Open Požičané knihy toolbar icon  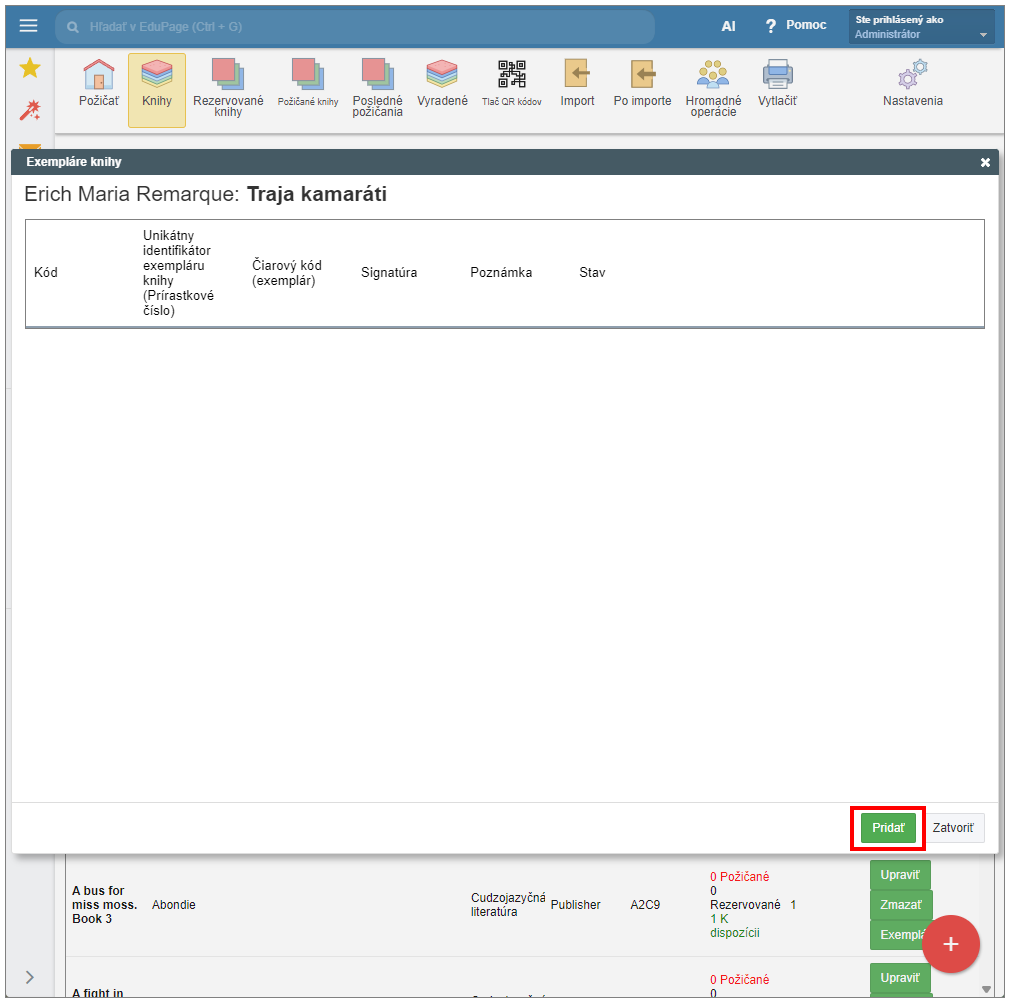(308, 84)
